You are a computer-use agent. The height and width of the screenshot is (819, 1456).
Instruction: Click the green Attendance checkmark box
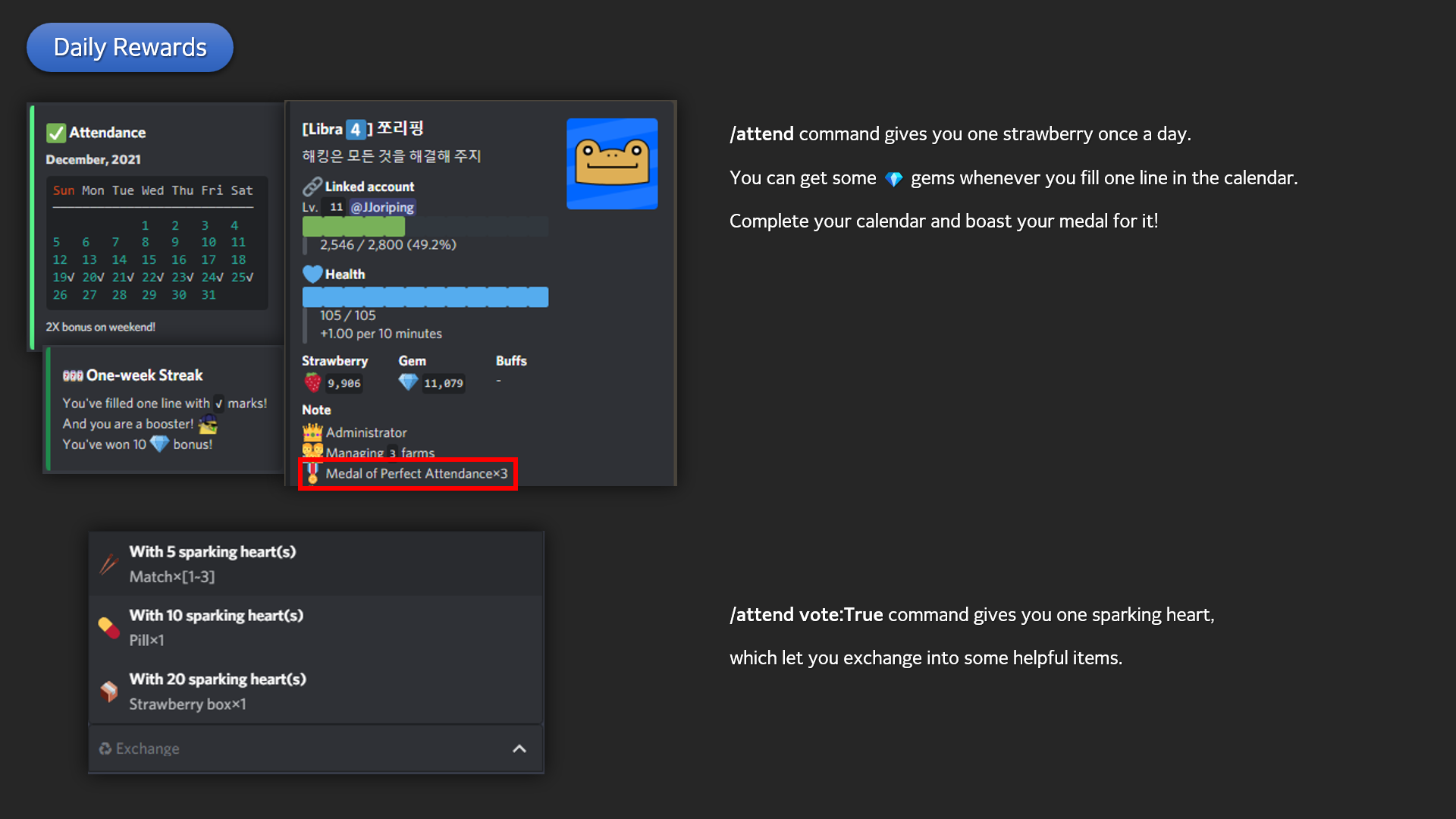tap(56, 133)
